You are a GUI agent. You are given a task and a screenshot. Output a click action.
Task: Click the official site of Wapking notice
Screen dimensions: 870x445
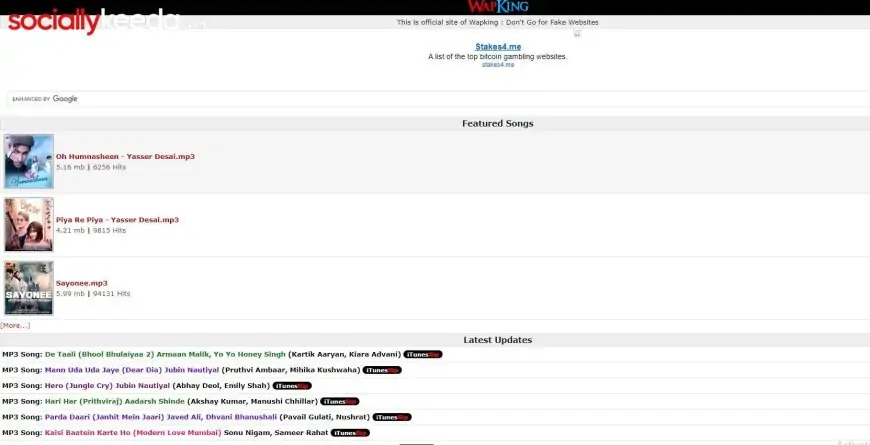(498, 22)
